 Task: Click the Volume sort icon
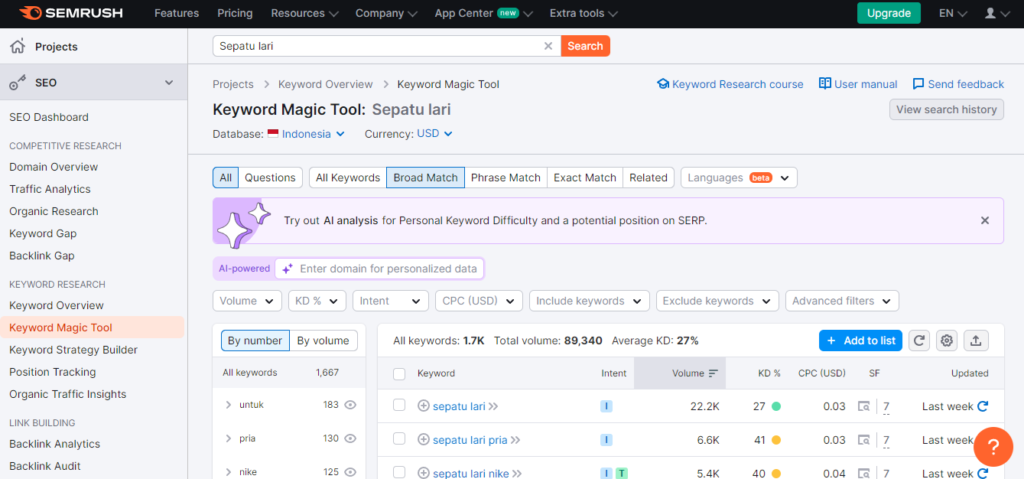pos(713,373)
